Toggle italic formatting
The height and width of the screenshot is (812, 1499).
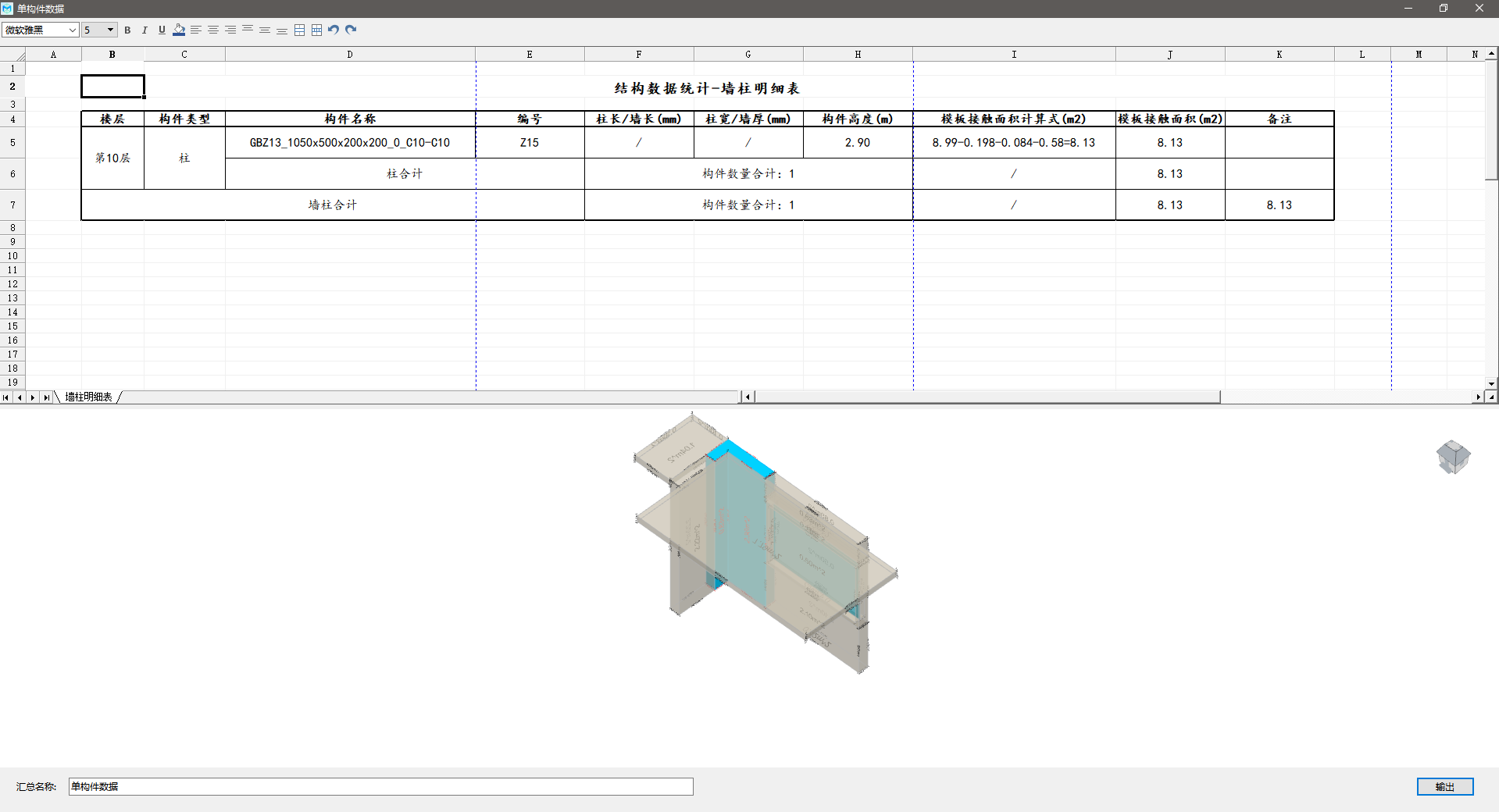pyautogui.click(x=145, y=30)
